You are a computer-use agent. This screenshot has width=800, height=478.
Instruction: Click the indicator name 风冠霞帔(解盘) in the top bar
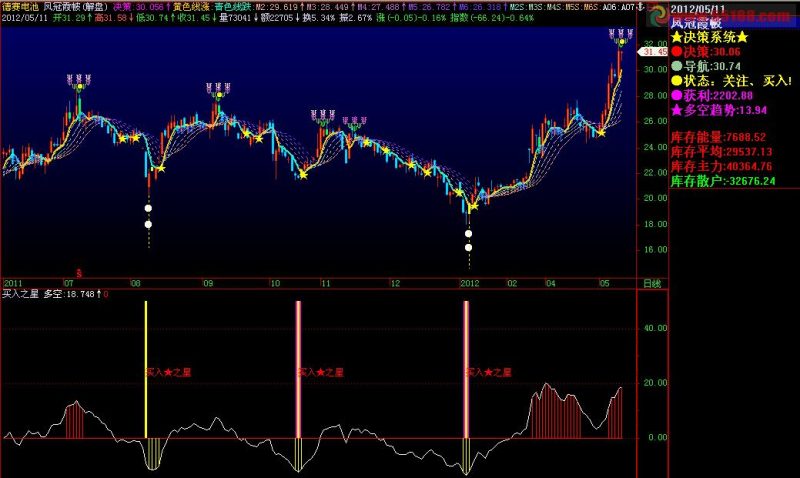[x=75, y=7]
